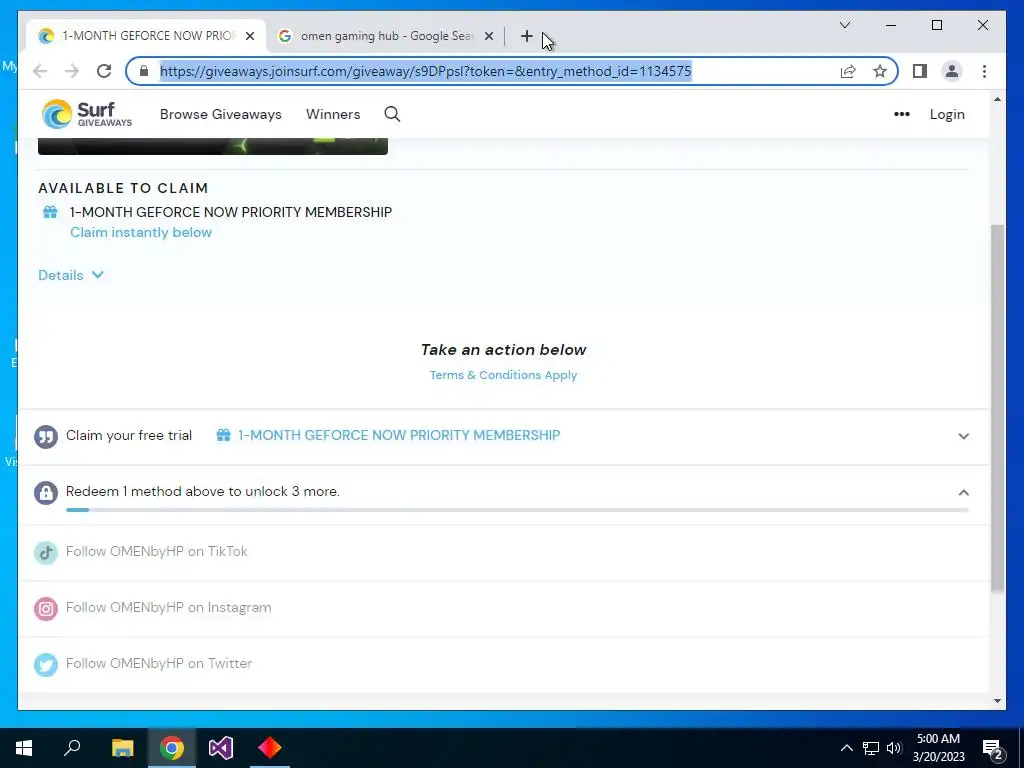This screenshot has height=768, width=1024.
Task: Click the Take an action below text
Action: (x=504, y=349)
